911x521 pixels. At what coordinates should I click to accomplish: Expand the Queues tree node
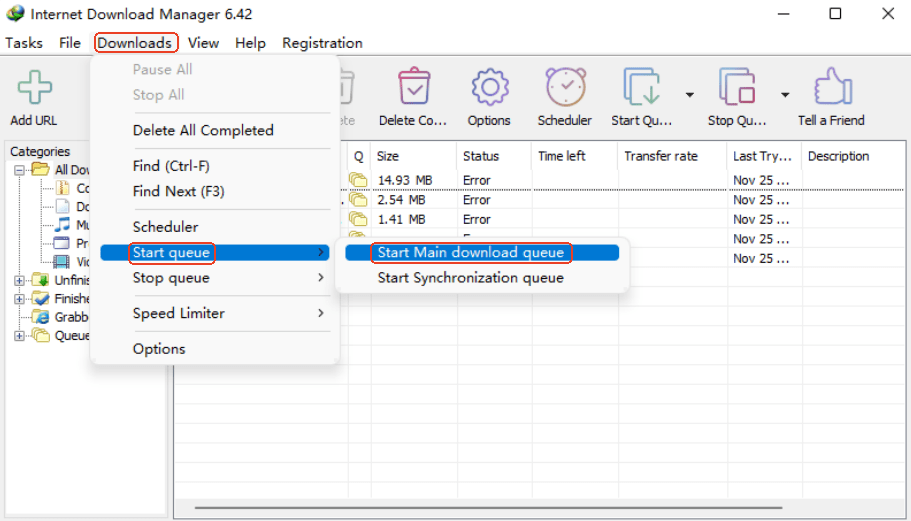click(20, 336)
